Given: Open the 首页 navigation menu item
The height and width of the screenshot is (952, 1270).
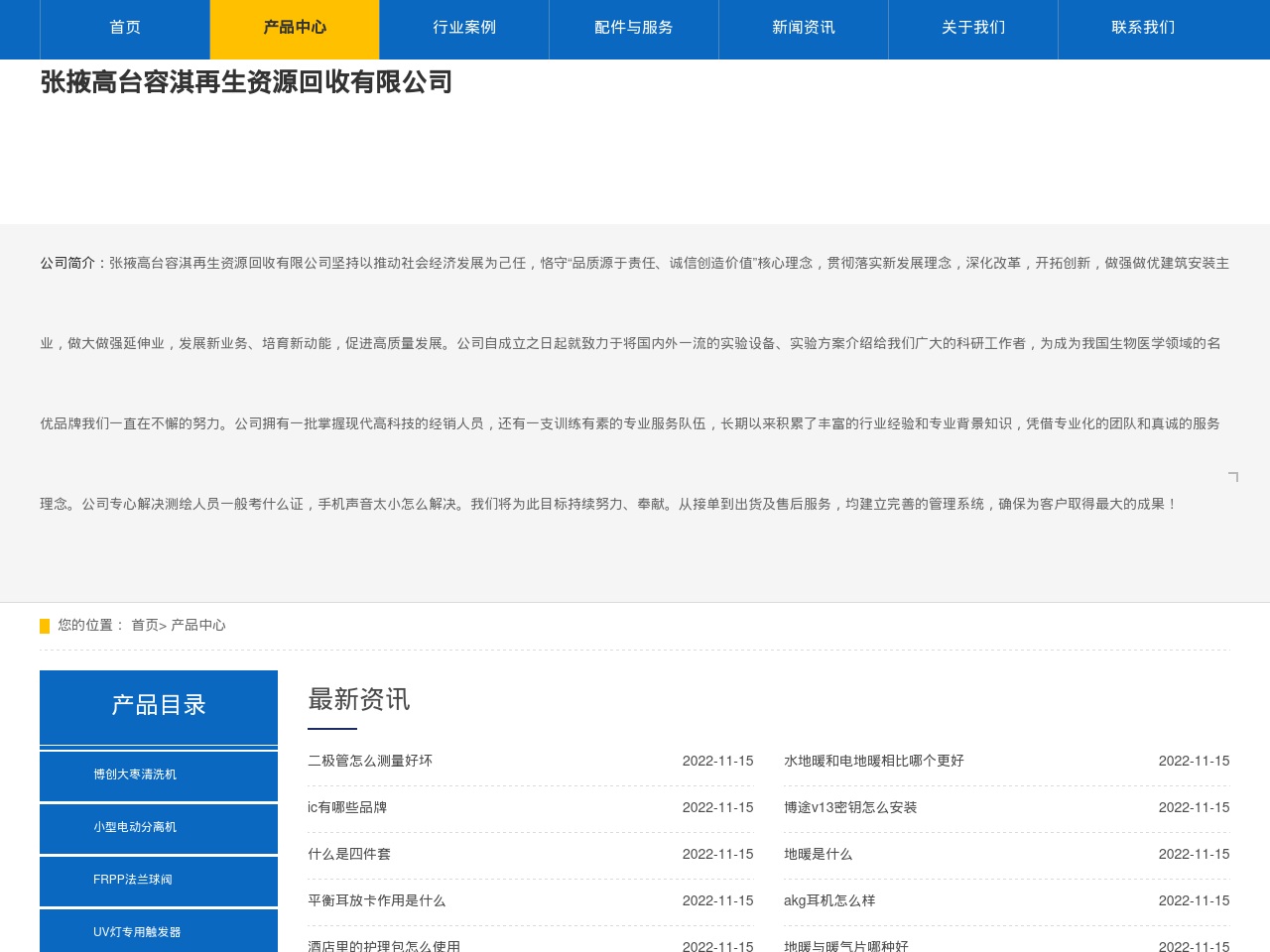Looking at the screenshot, I should point(125,28).
